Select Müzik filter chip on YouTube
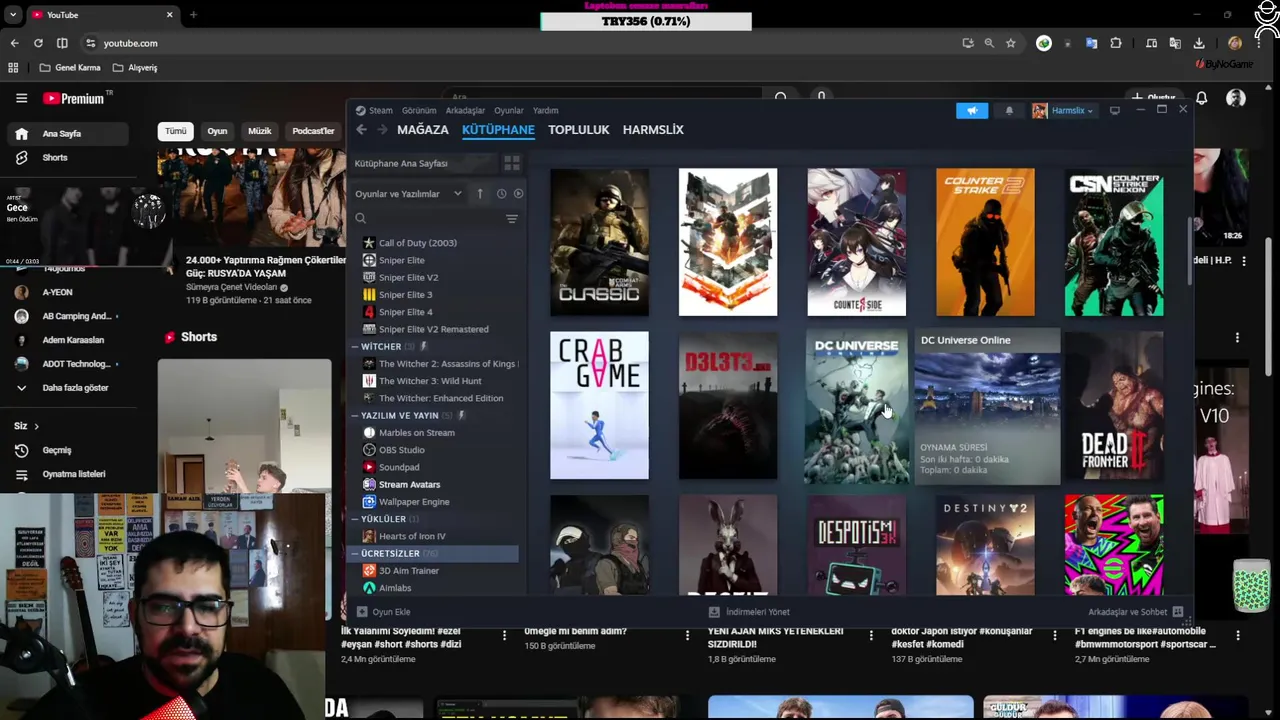1280x720 pixels. coord(259,131)
